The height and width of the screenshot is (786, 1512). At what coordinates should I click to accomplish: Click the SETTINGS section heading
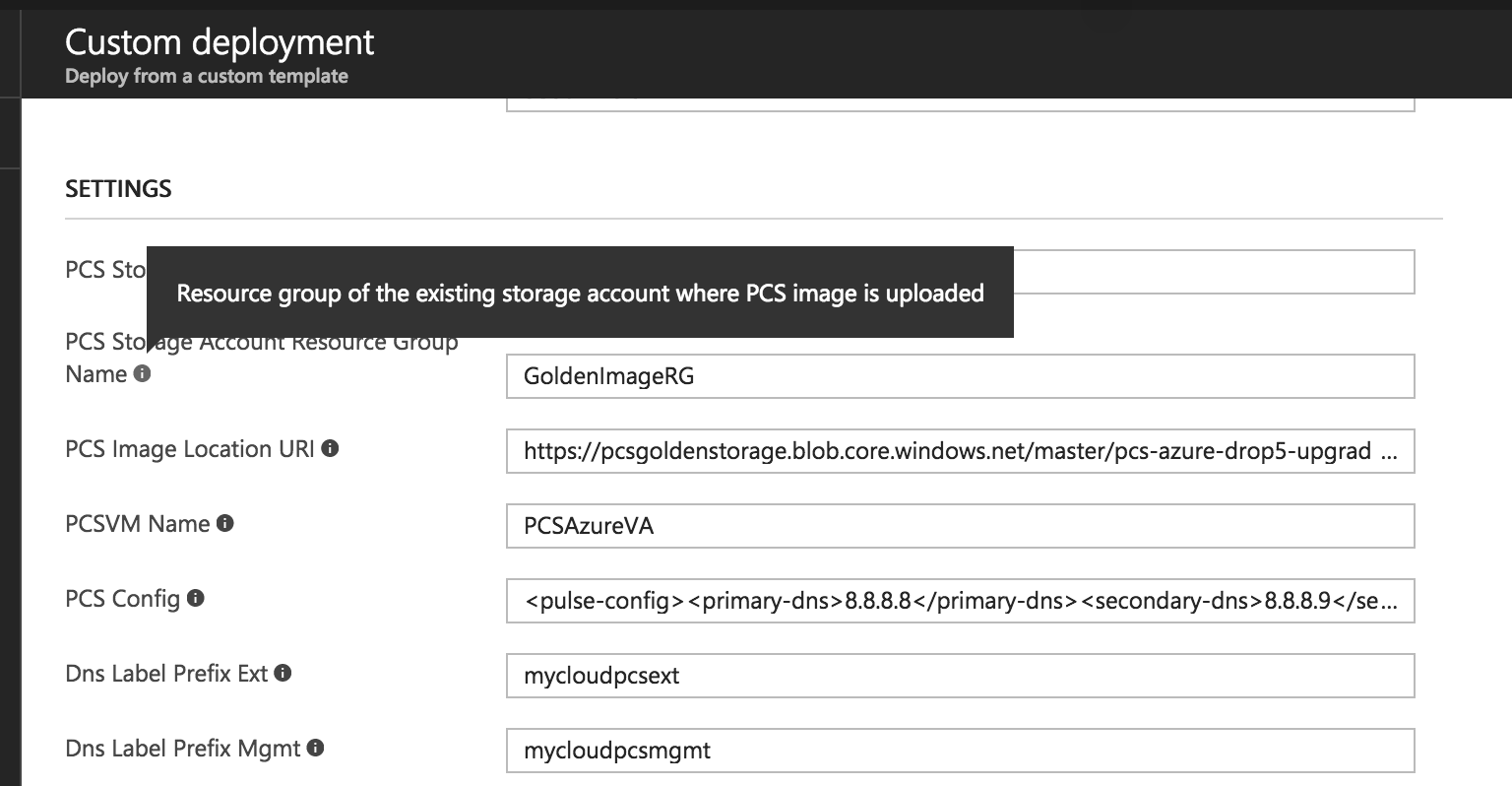118,189
